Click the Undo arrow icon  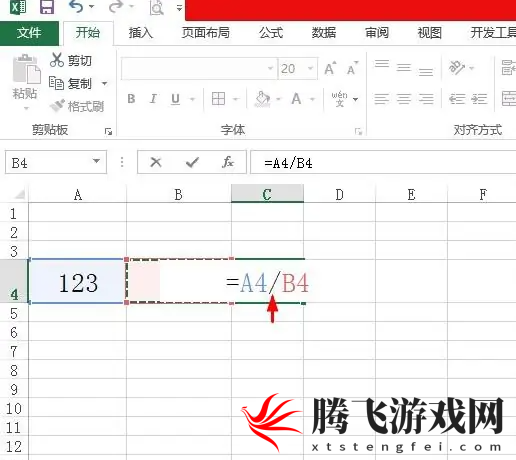(76, 7)
